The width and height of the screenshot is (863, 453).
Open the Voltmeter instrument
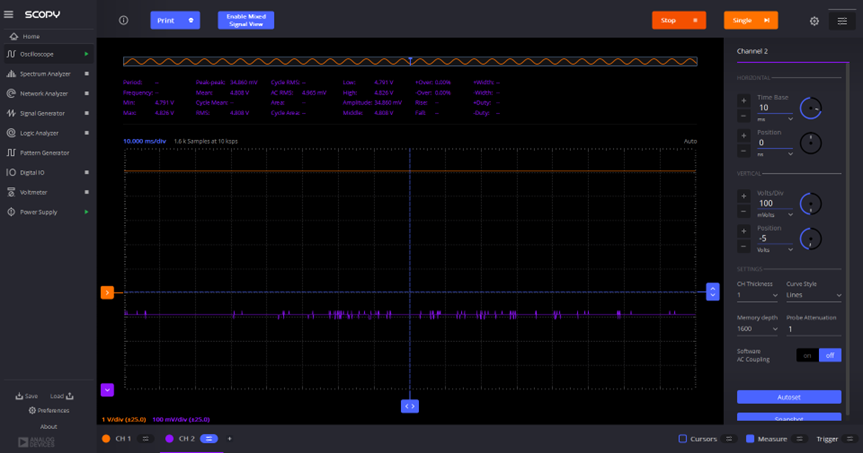[34, 193]
